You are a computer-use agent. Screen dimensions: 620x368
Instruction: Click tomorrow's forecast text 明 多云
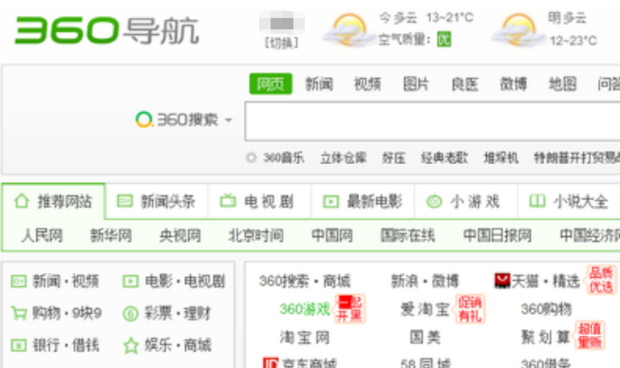(567, 18)
